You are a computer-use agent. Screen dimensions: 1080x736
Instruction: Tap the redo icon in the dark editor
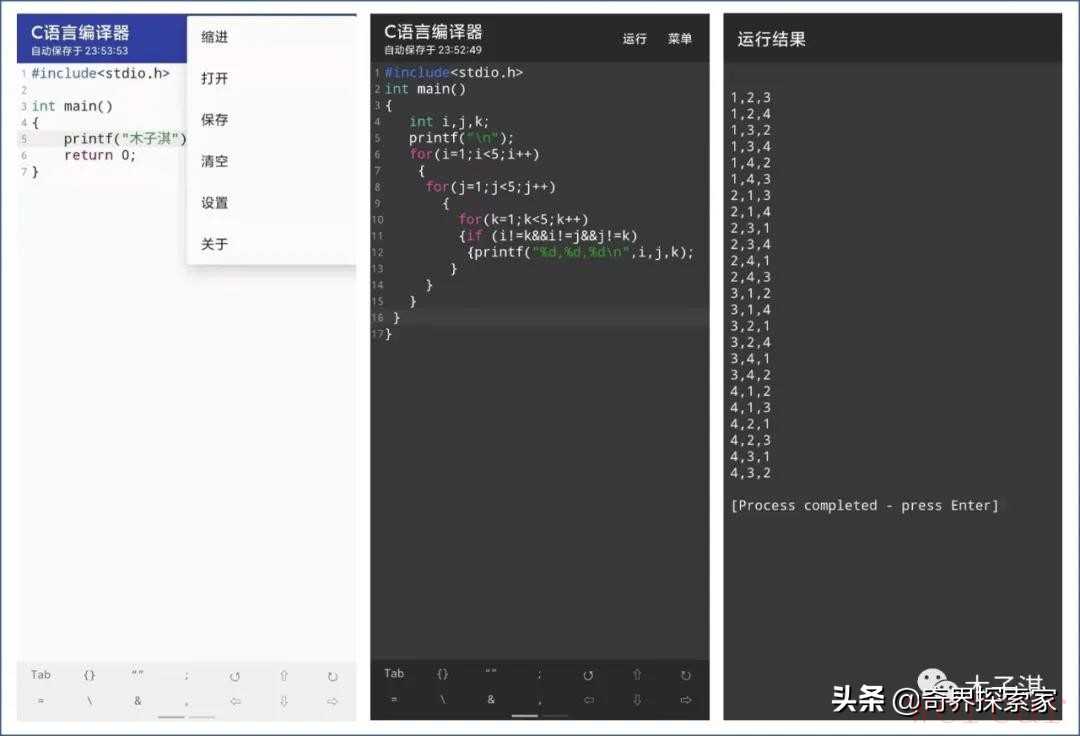click(685, 675)
